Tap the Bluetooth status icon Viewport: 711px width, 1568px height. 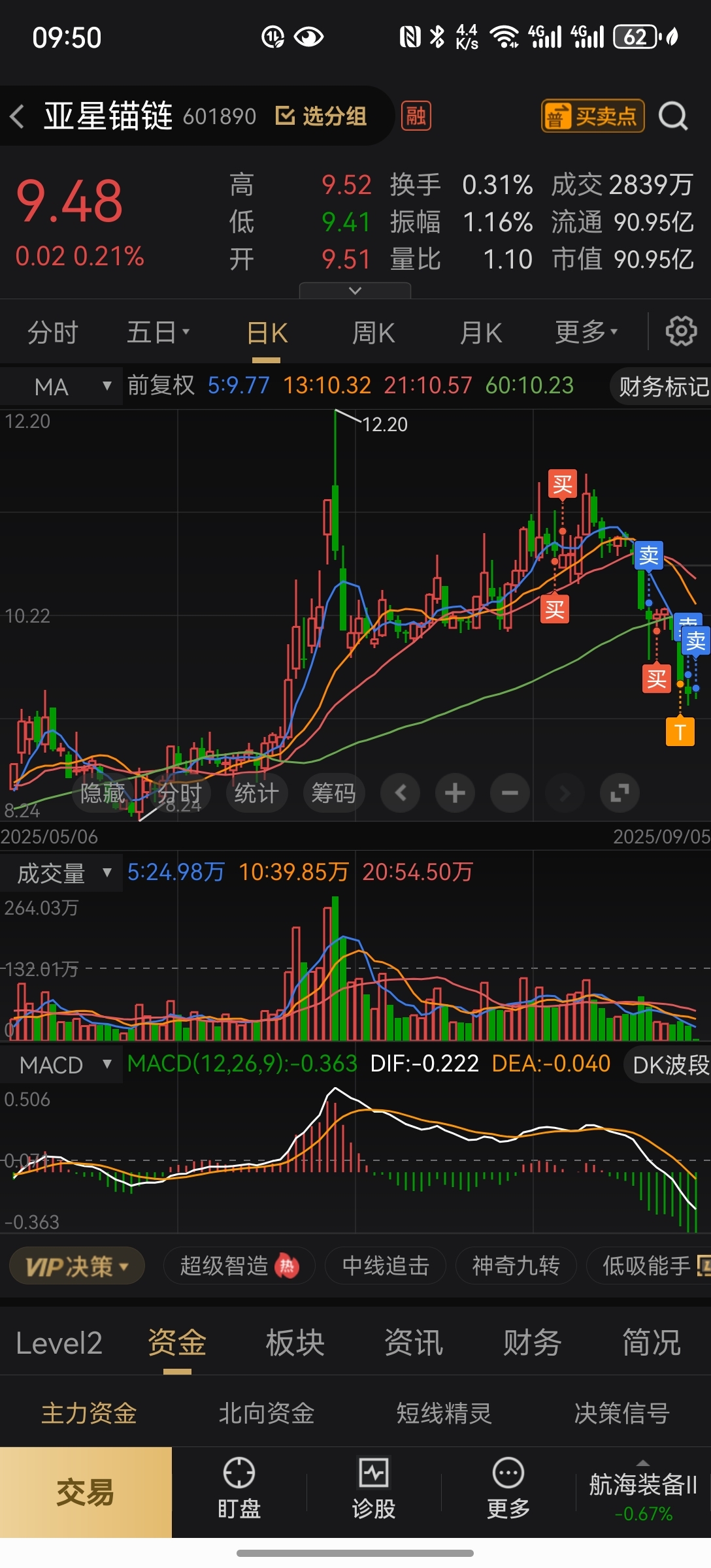(x=437, y=37)
